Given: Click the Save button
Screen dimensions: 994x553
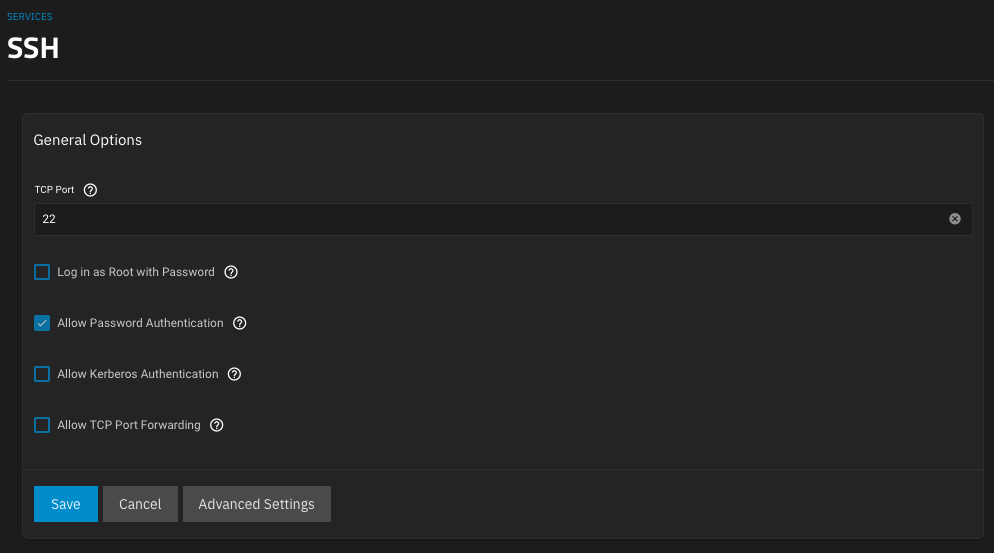Looking at the screenshot, I should point(66,504).
